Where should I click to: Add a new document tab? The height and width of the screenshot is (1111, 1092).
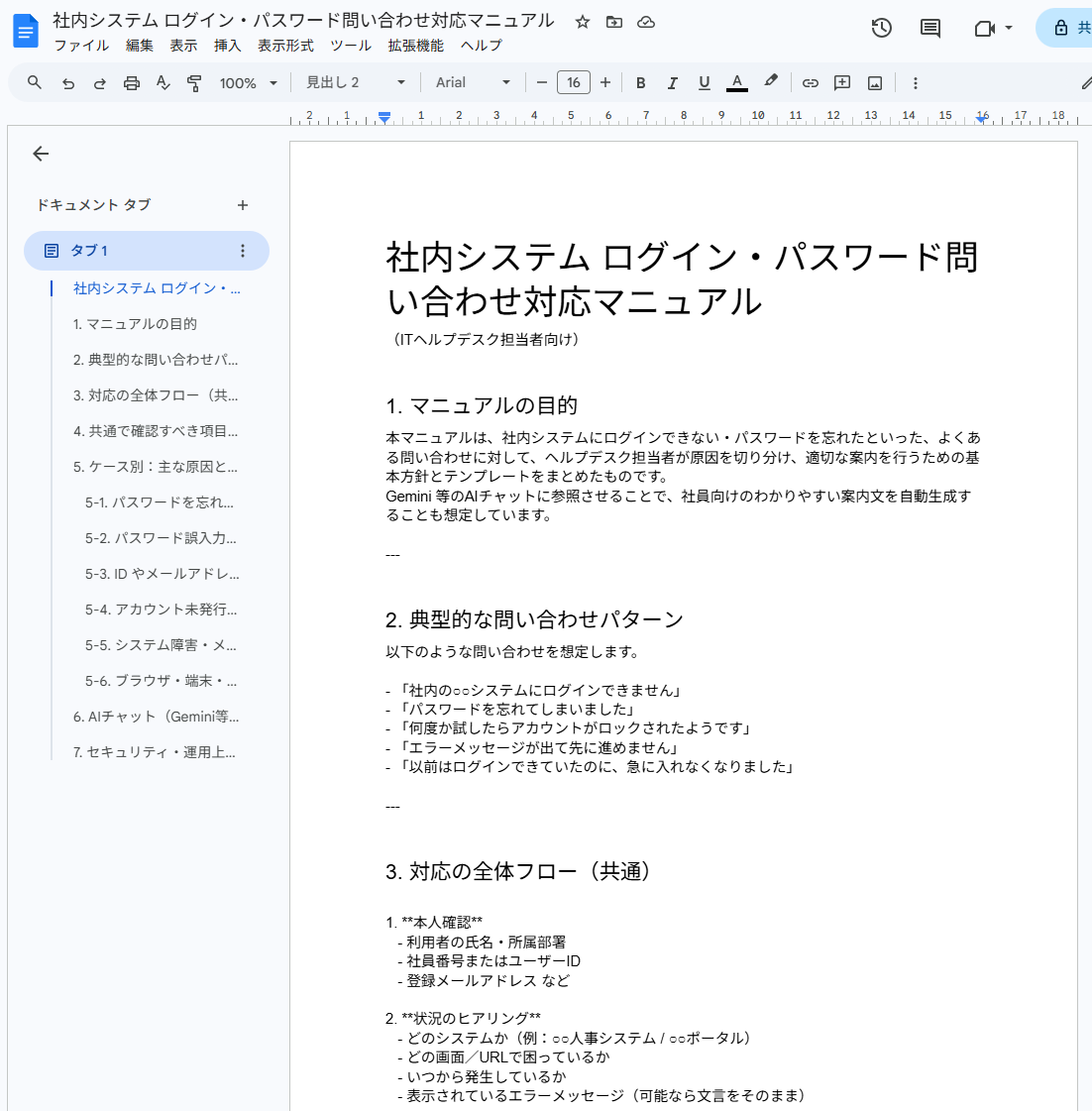(243, 205)
